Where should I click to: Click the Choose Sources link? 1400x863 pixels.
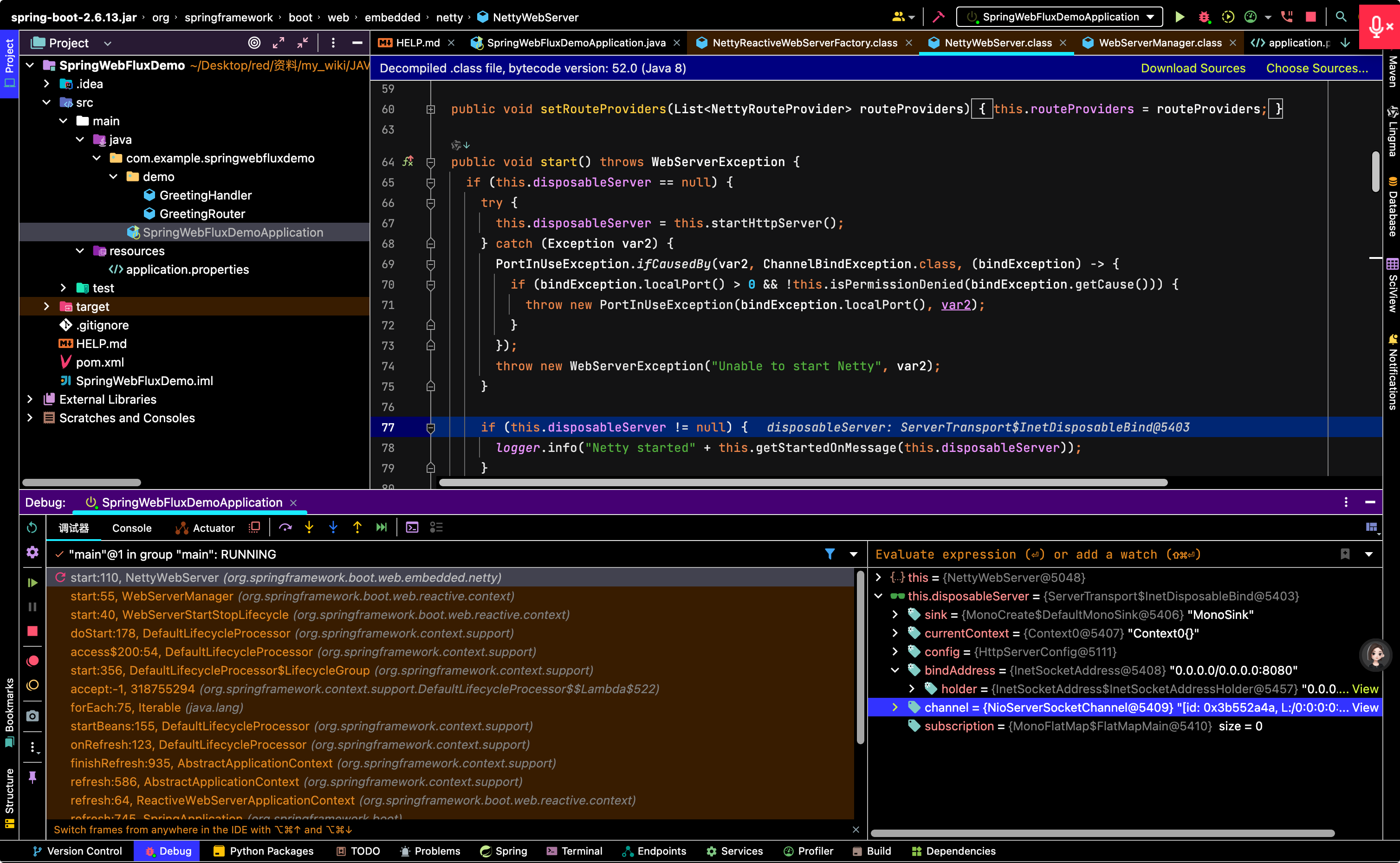click(1317, 69)
